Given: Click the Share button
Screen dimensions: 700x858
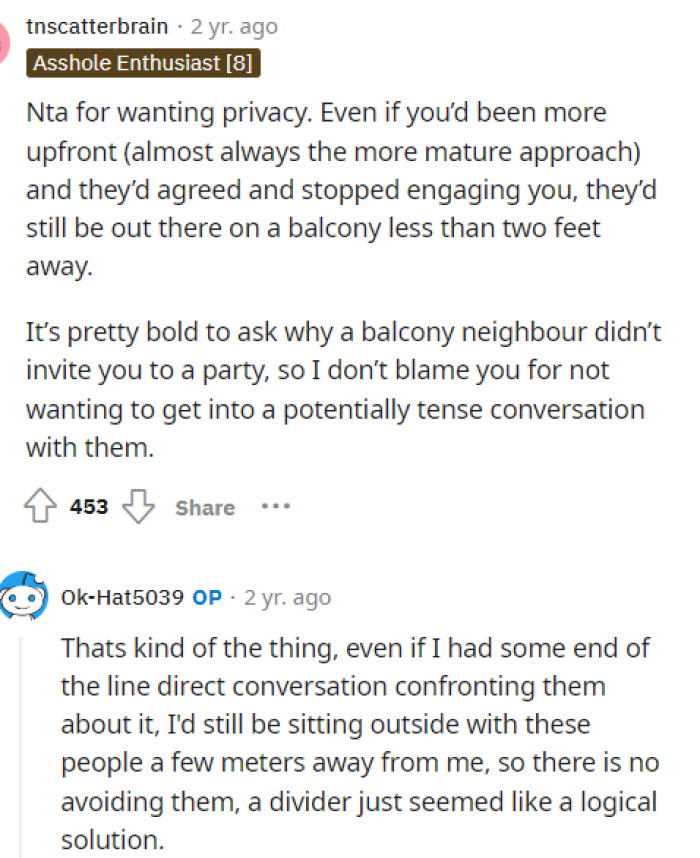Looking at the screenshot, I should [204, 508].
